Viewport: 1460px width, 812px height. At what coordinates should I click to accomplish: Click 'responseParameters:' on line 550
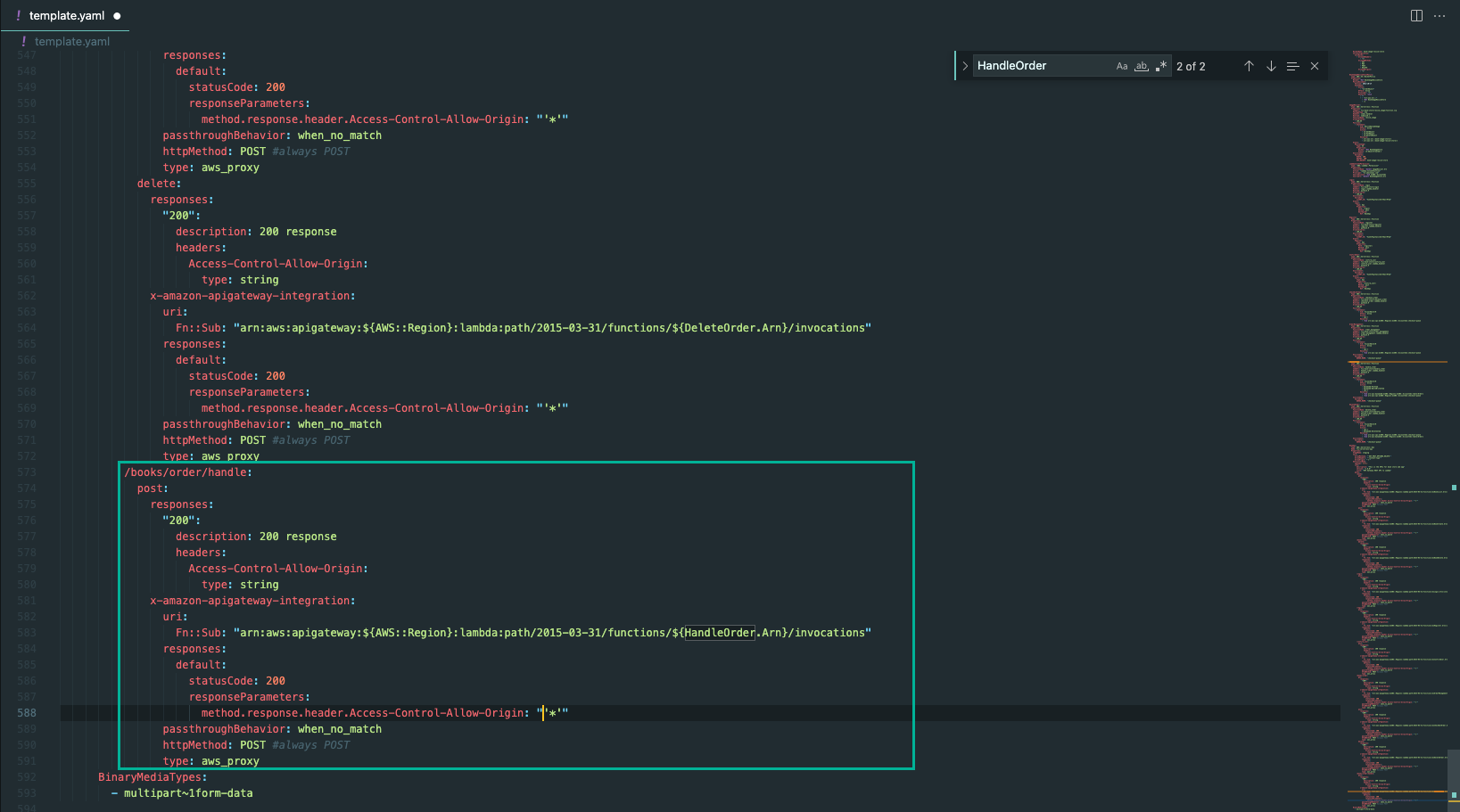tap(249, 103)
